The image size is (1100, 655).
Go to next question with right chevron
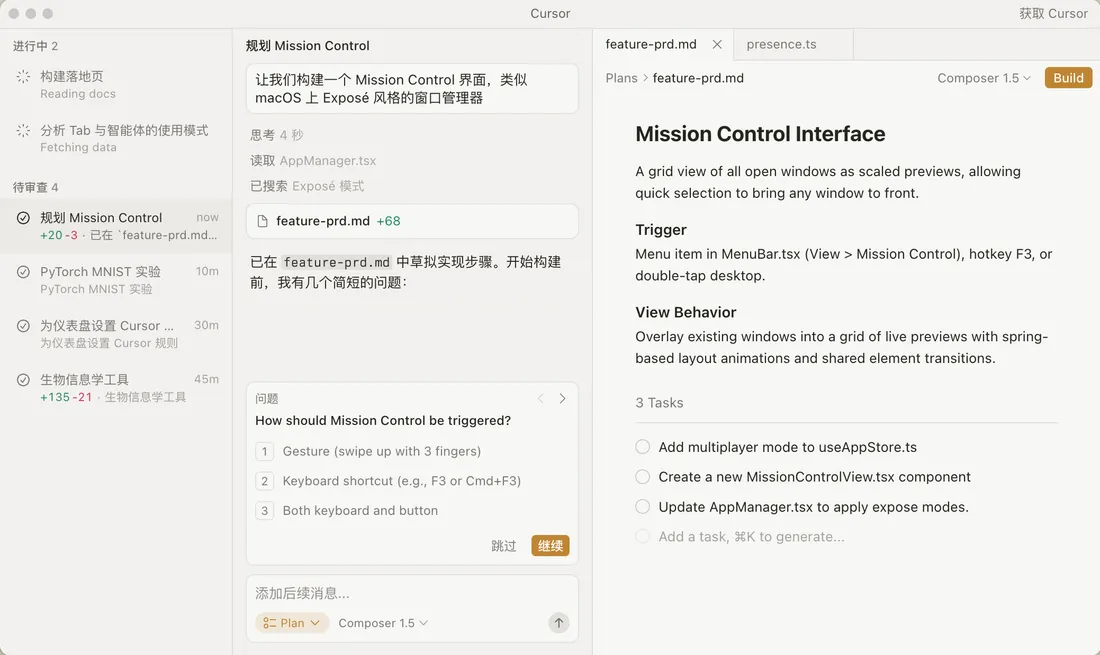562,399
